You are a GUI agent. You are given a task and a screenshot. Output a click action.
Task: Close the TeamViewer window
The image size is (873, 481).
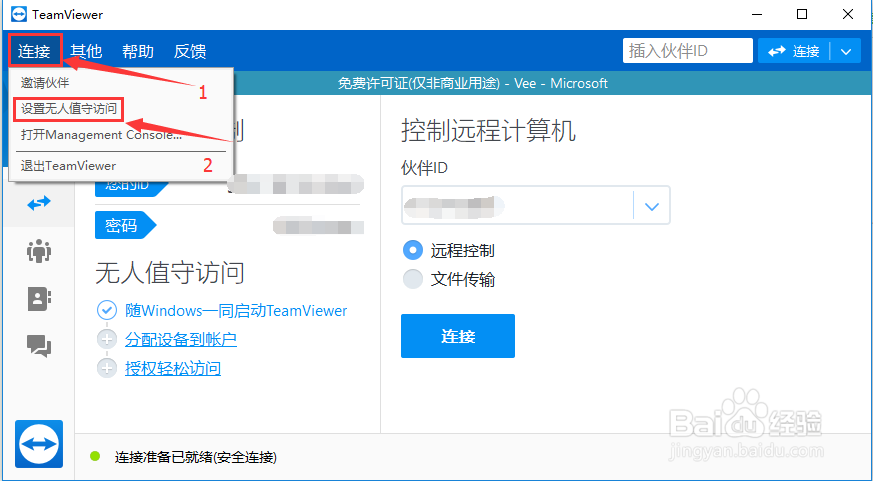[x=847, y=14]
